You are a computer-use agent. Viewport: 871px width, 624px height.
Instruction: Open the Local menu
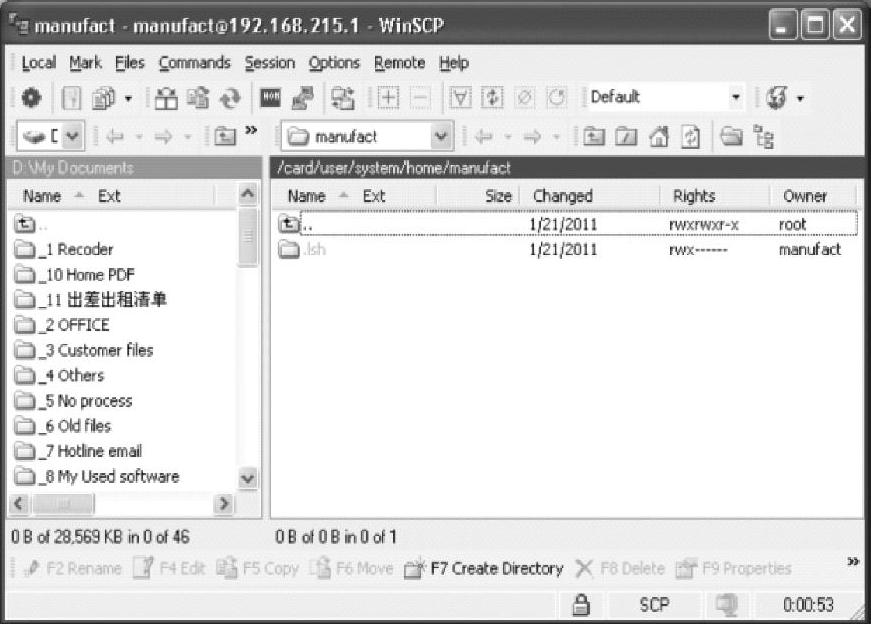[39, 63]
